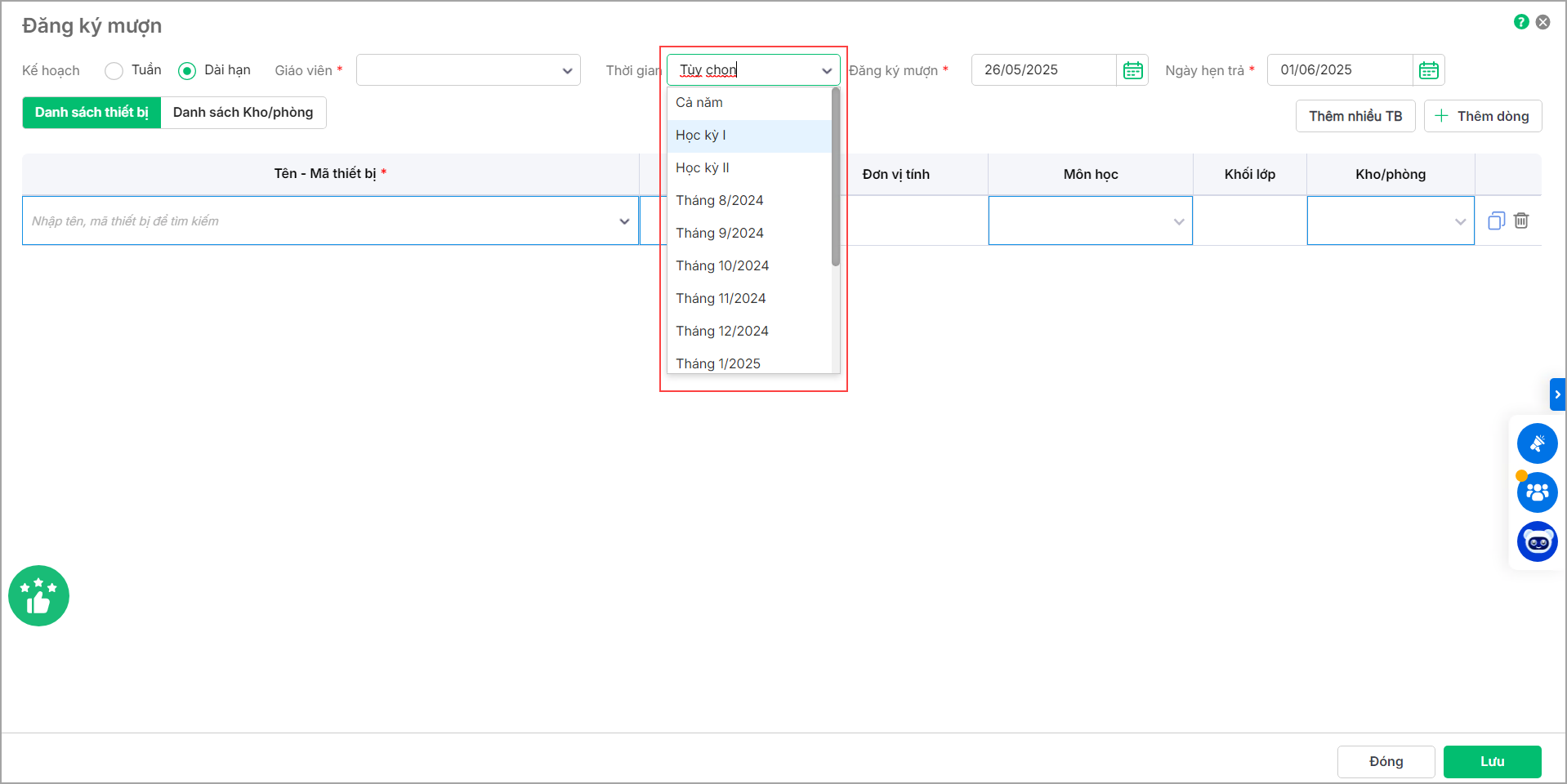Pick Tháng 8/2024 from list

749,201
